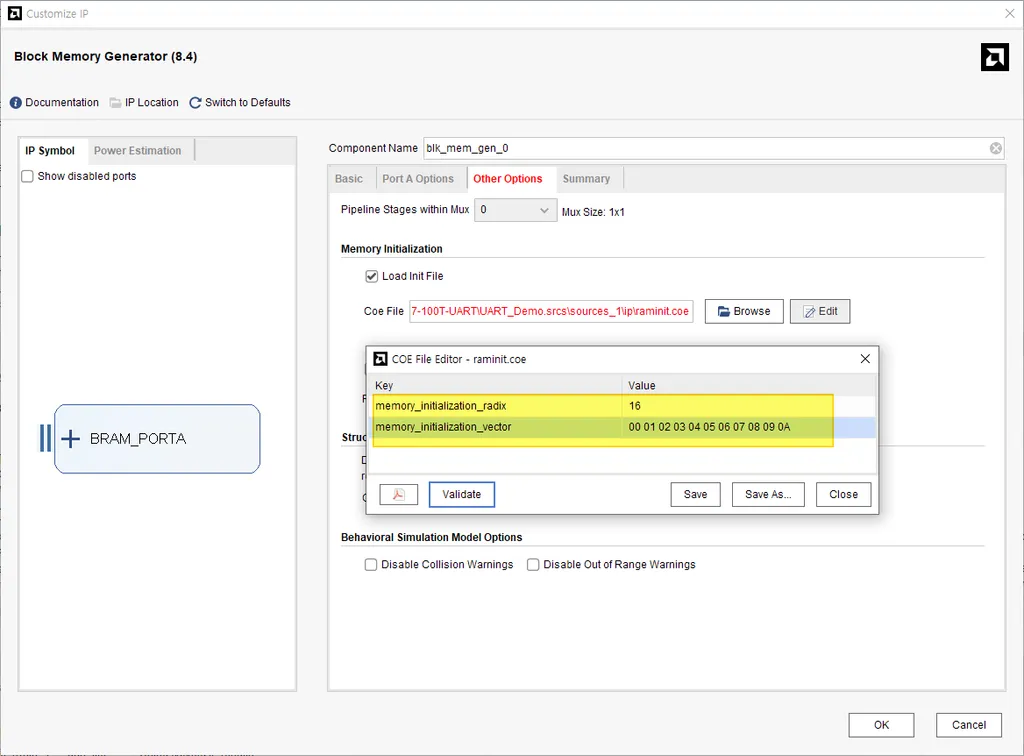
Task: Click the Save As... button
Action: click(768, 494)
